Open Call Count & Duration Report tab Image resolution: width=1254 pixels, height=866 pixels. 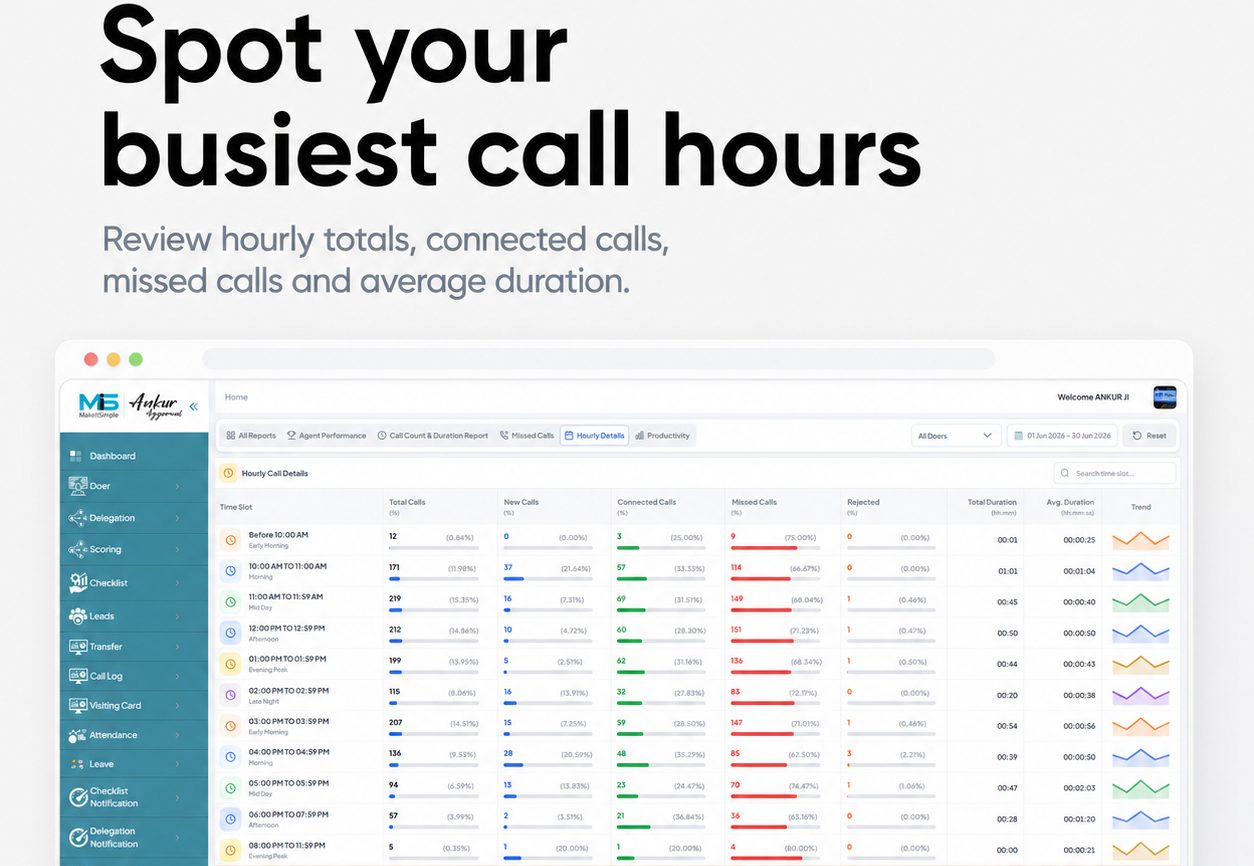(x=432, y=436)
